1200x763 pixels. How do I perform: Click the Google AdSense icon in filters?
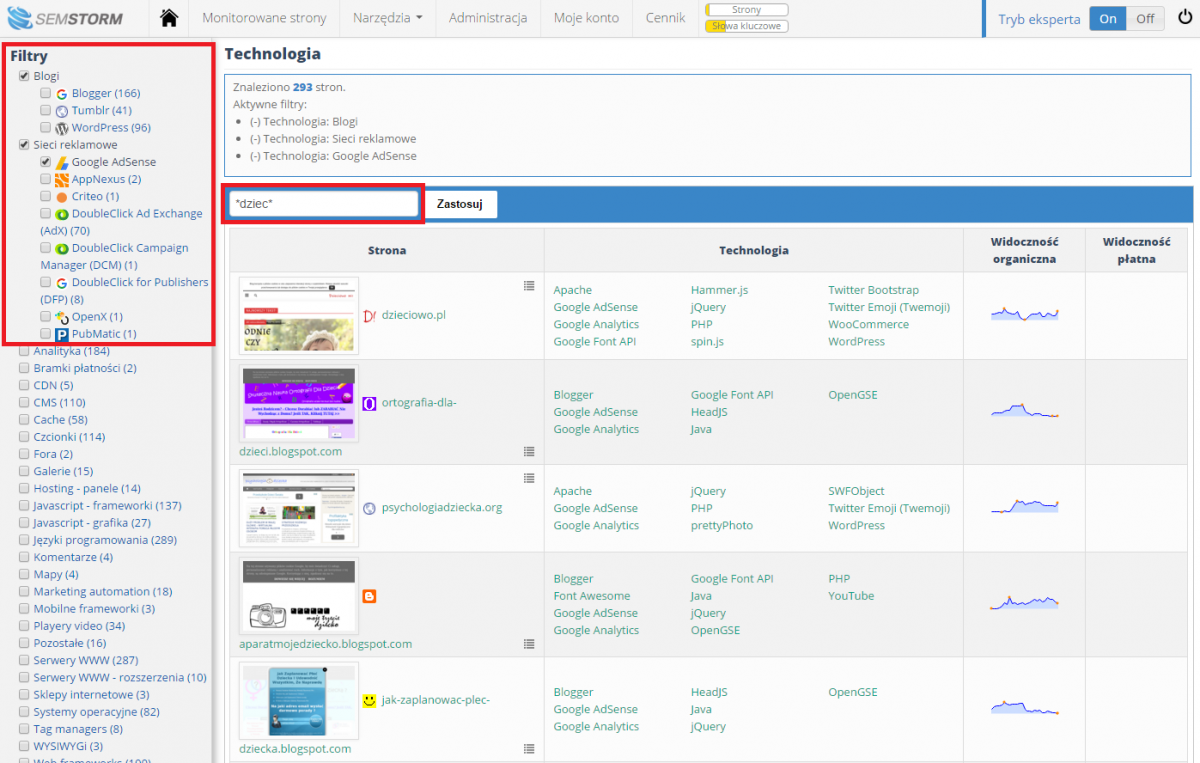[x=61, y=162]
